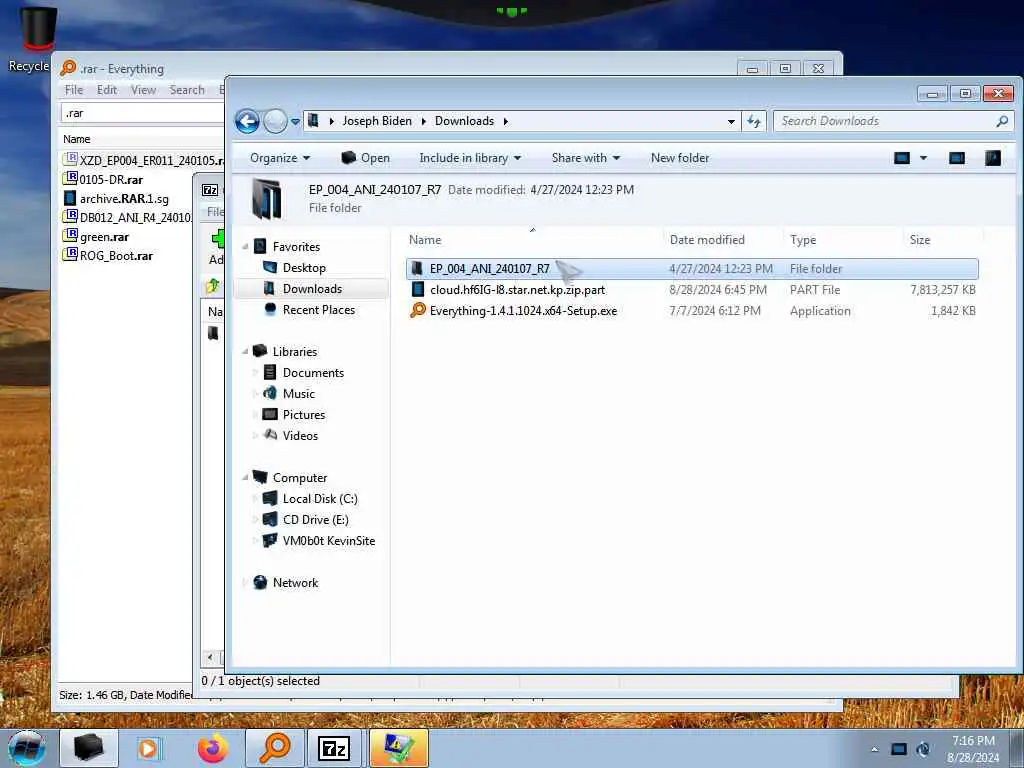This screenshot has height=768, width=1024.
Task: Sort by the Type column header
Action: point(803,240)
